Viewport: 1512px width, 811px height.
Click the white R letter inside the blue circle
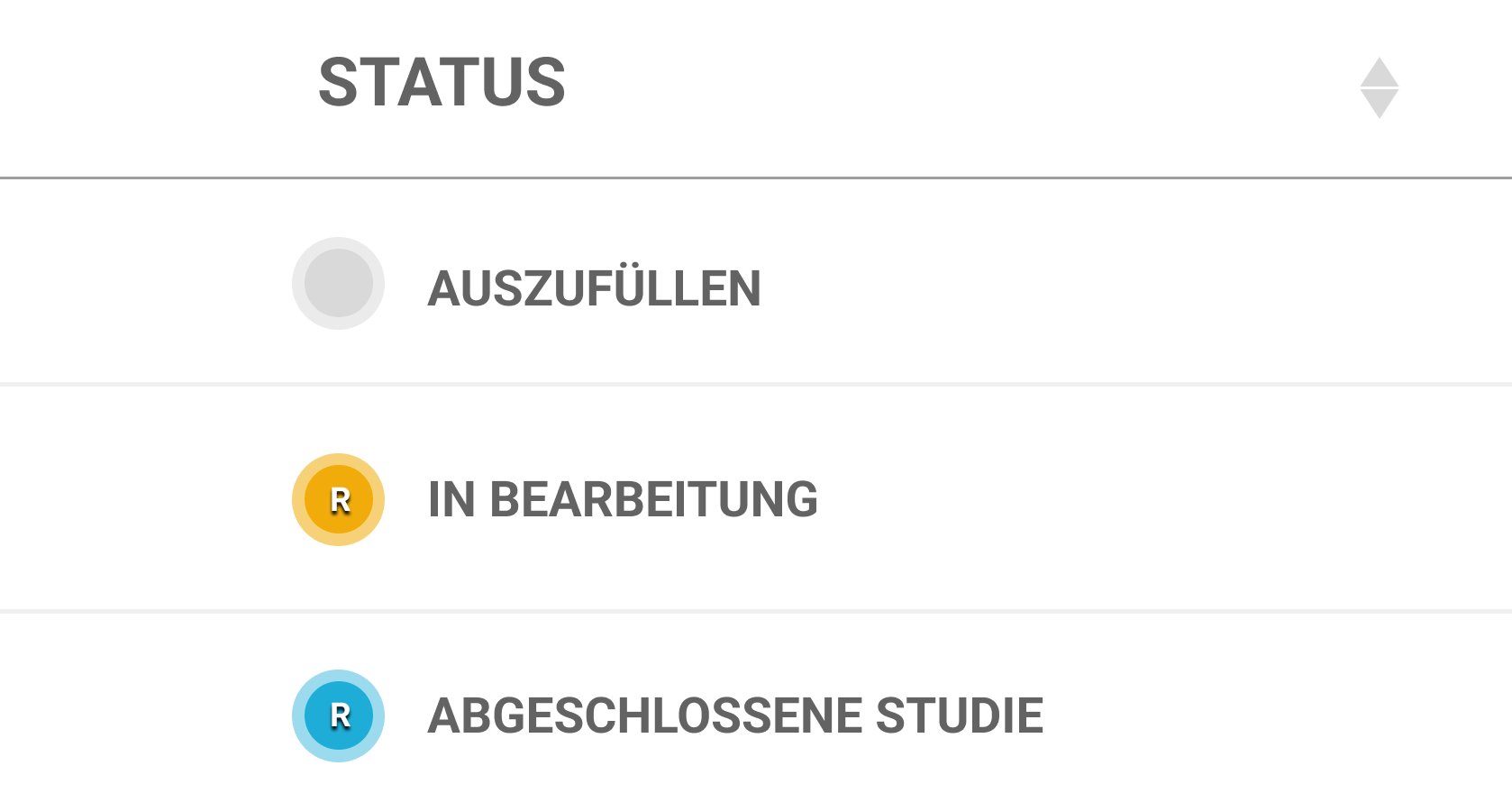[340, 715]
